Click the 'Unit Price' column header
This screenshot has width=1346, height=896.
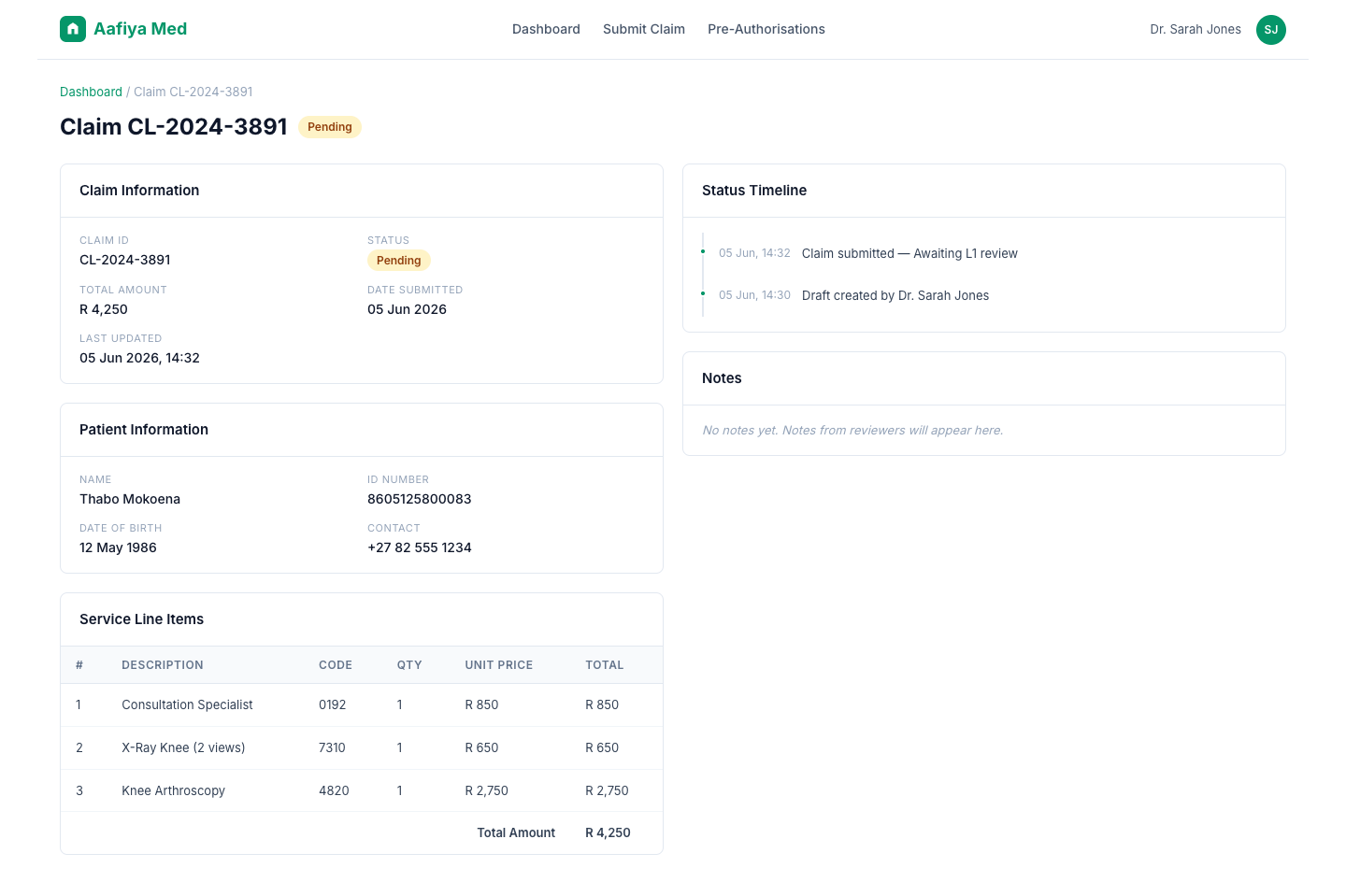coord(499,665)
